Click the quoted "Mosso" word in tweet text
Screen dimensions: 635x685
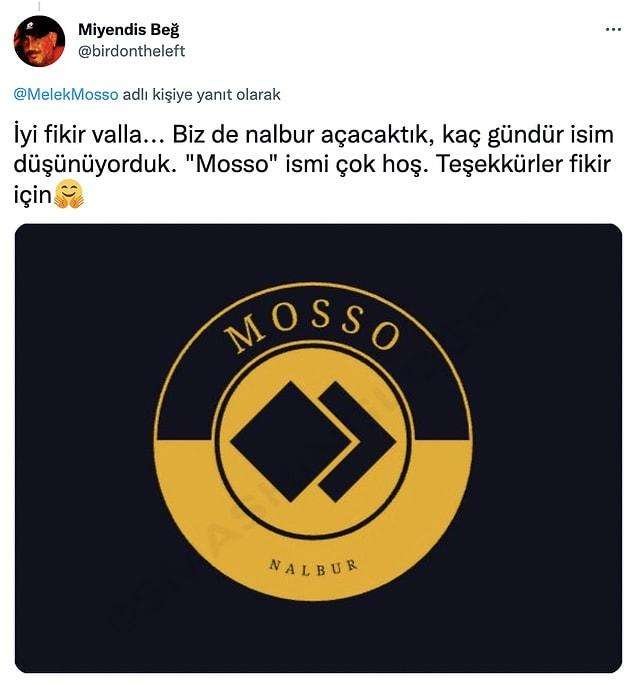(235, 164)
